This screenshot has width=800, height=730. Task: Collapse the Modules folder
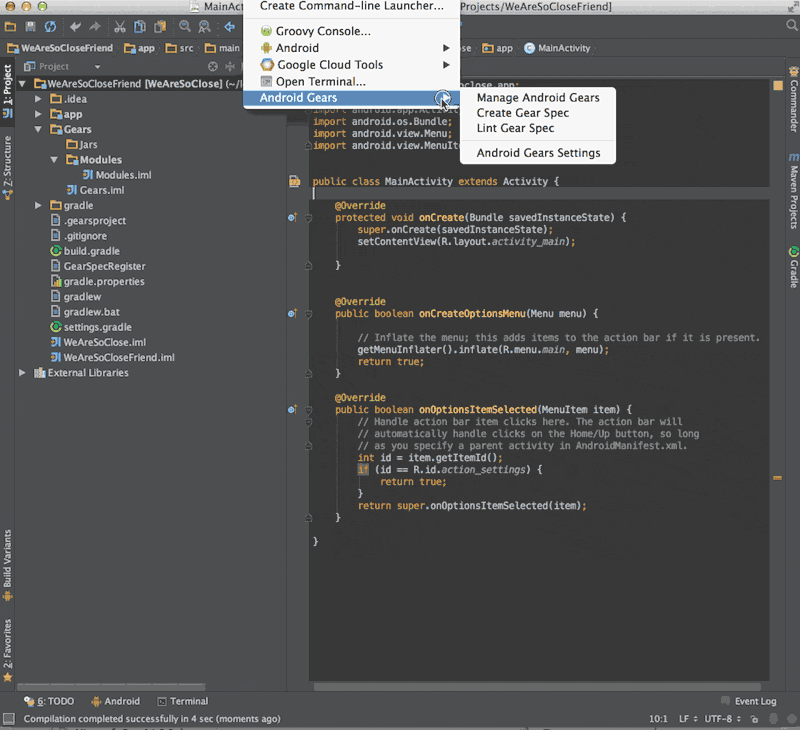[54, 160]
